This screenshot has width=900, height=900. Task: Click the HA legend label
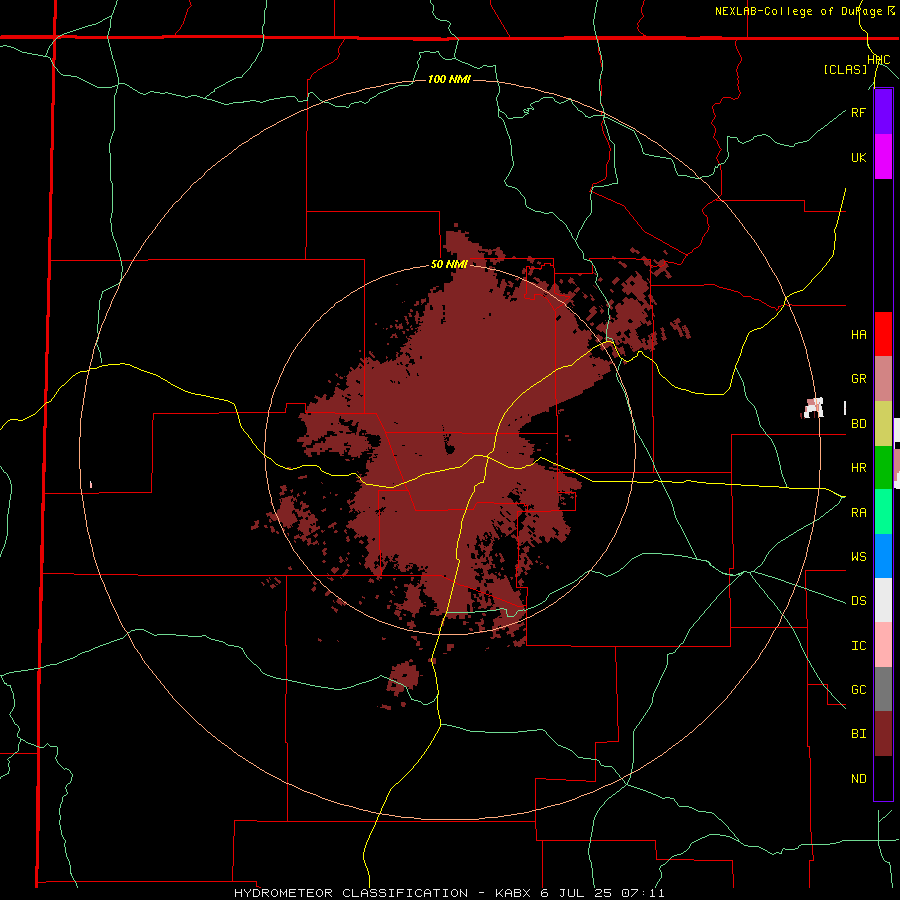pos(858,335)
